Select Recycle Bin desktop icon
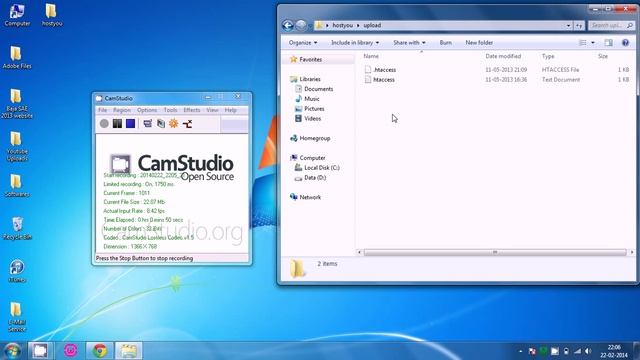The height and width of the screenshot is (360, 640). (17, 229)
